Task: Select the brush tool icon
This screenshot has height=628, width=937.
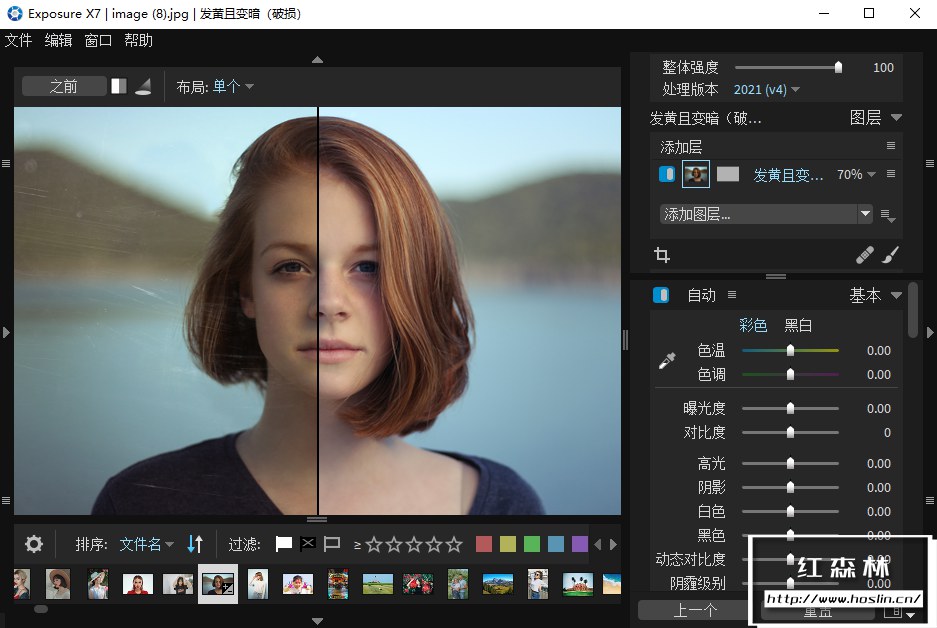Action: pyautogui.click(x=890, y=256)
